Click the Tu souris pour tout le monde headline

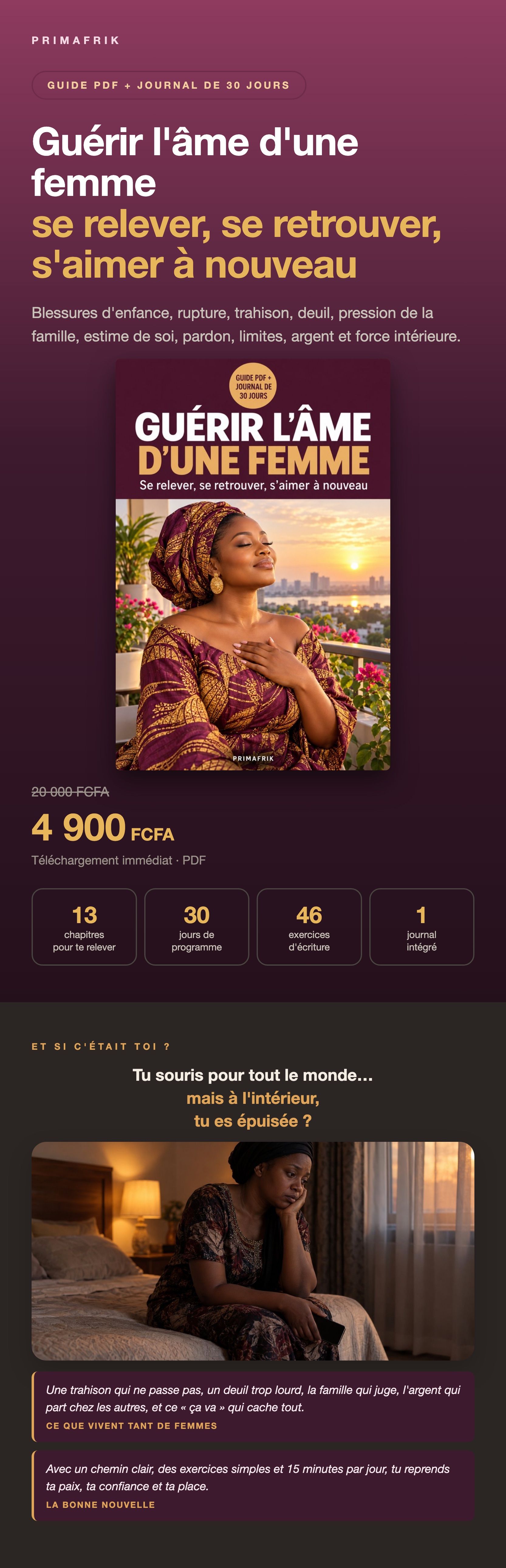click(253, 1097)
